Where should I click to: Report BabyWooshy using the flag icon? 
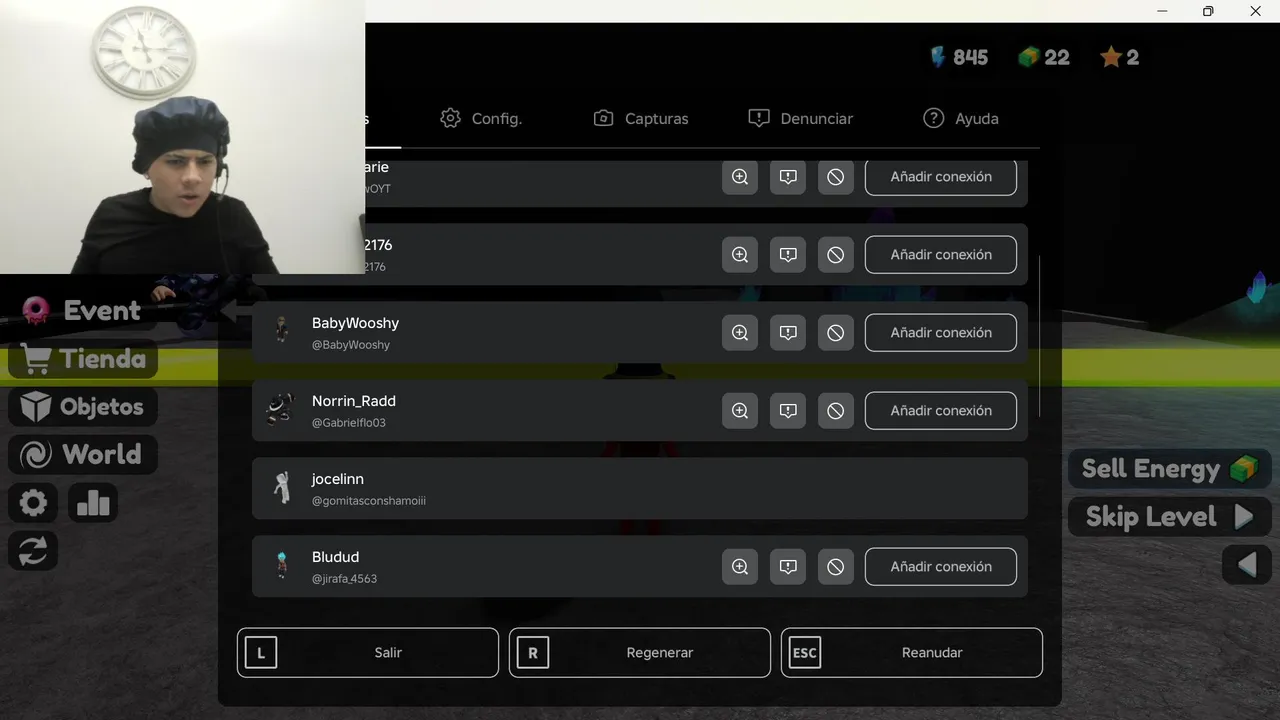coord(788,333)
